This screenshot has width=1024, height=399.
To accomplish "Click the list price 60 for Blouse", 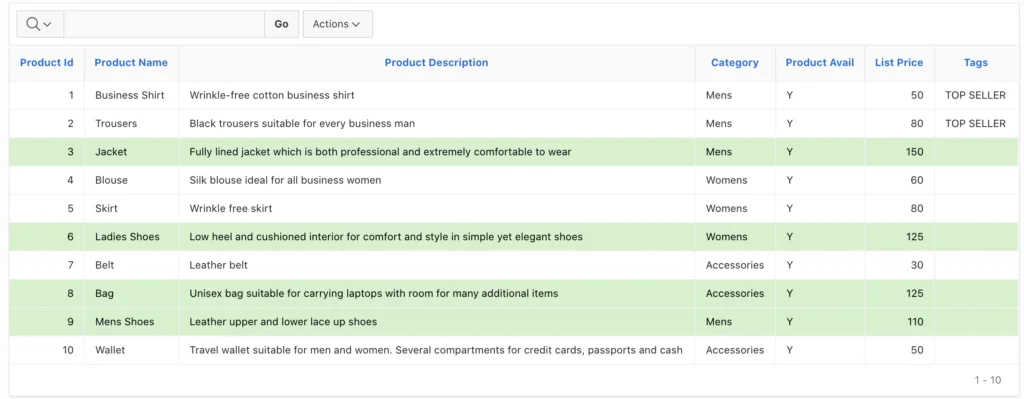I will click(x=917, y=180).
